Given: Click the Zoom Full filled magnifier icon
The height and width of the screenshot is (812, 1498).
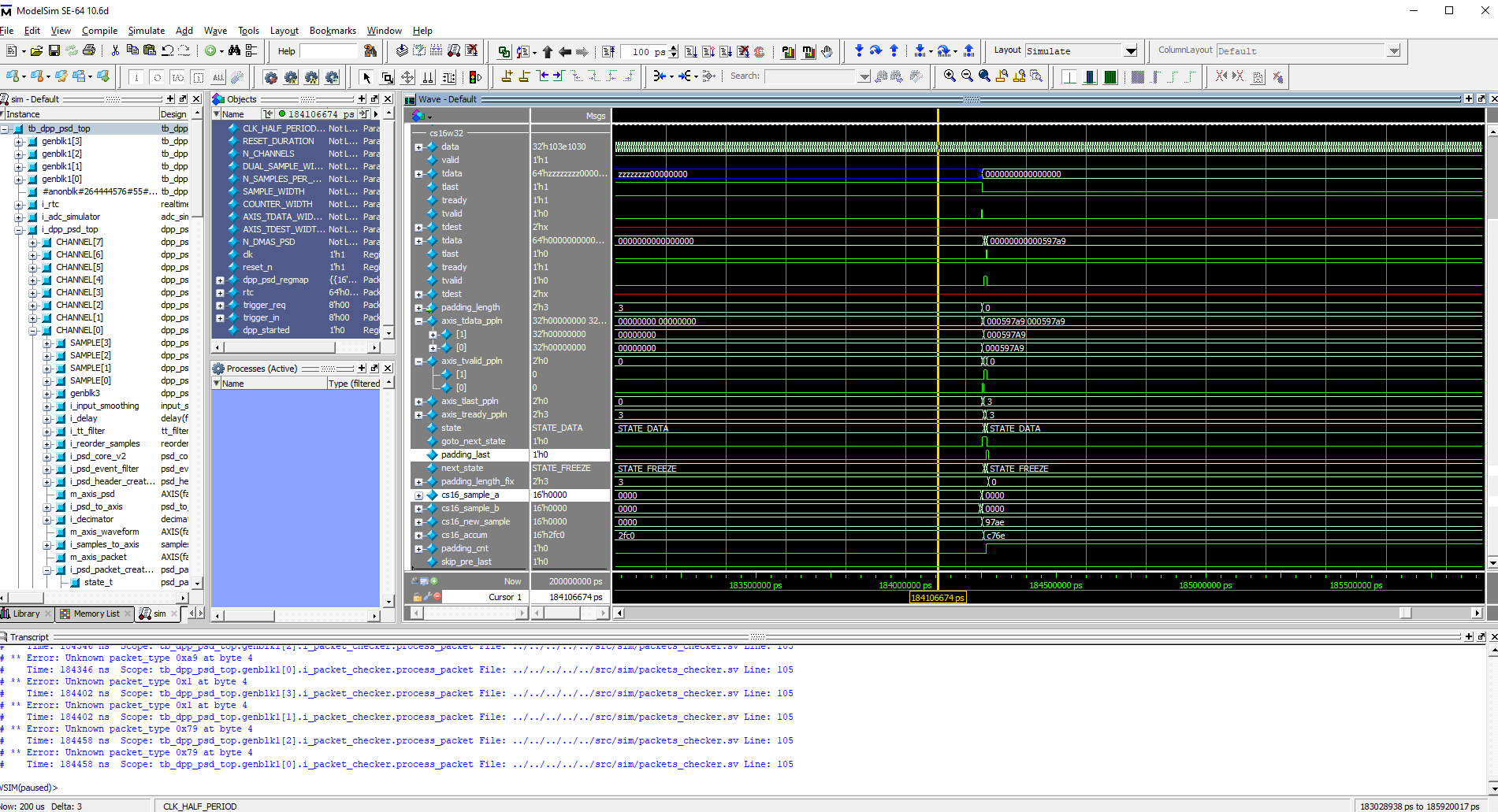Looking at the screenshot, I should click(984, 76).
